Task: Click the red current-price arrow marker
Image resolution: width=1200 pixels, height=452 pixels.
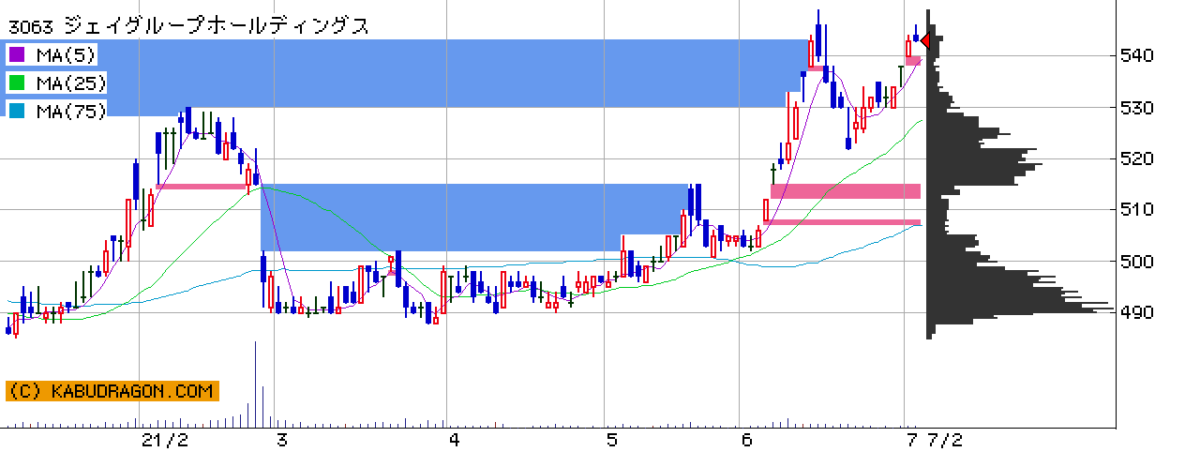Action: [925, 41]
